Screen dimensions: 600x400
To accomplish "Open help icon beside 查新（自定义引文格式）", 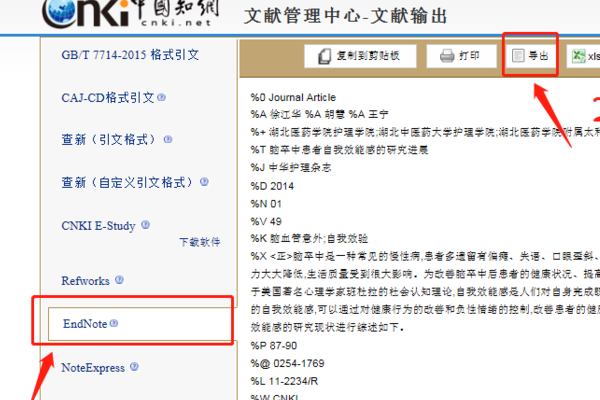I will (x=204, y=181).
